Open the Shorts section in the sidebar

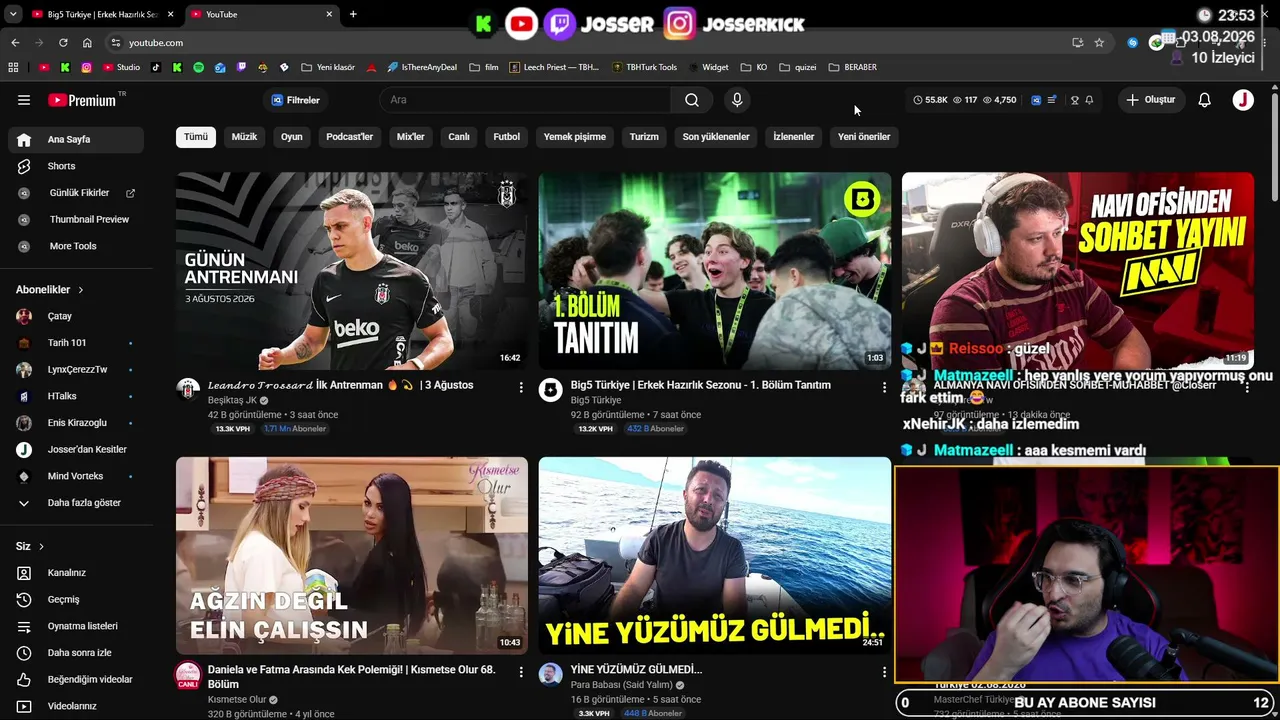[76, 166]
